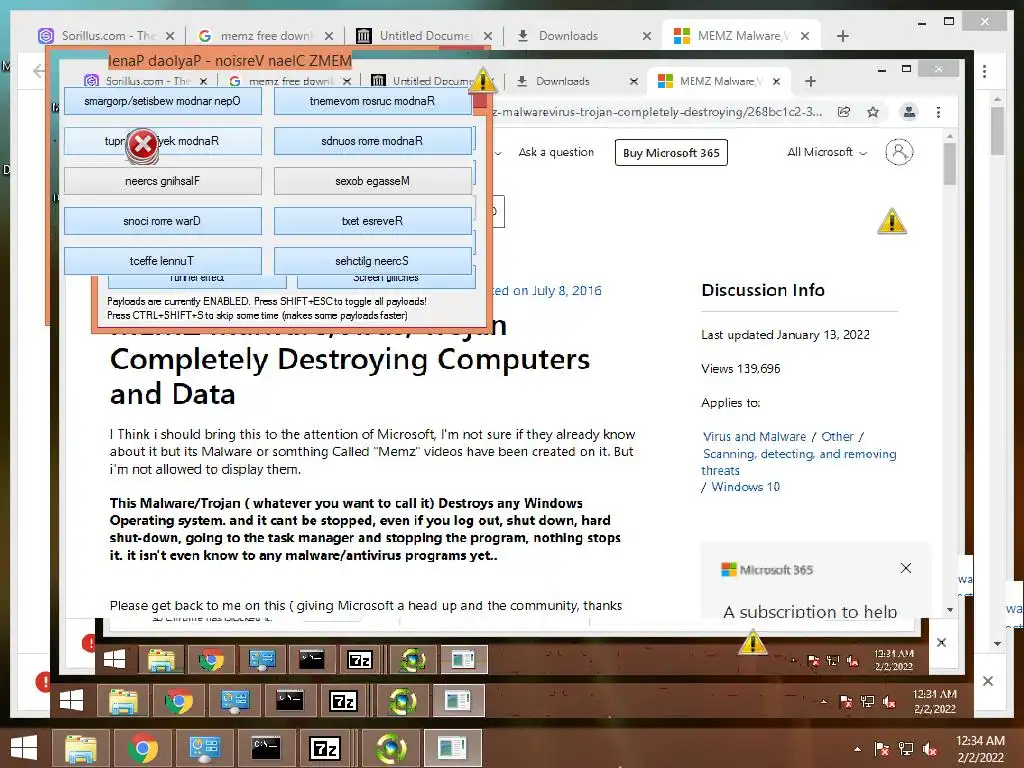Open new tab in inner Chrome window
Viewport: 1024px width, 768px height.
click(x=810, y=81)
